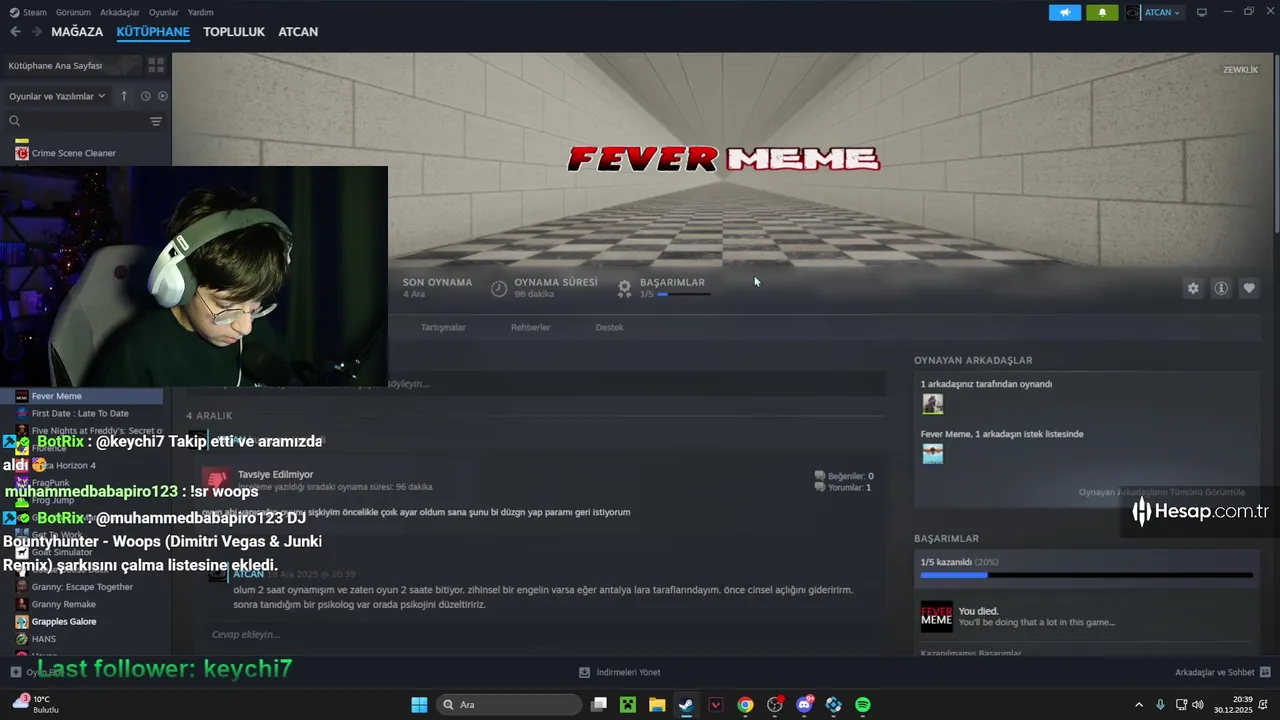This screenshot has width=1280, height=720.
Task: Click the taskbar Ara search box
Action: point(510,704)
